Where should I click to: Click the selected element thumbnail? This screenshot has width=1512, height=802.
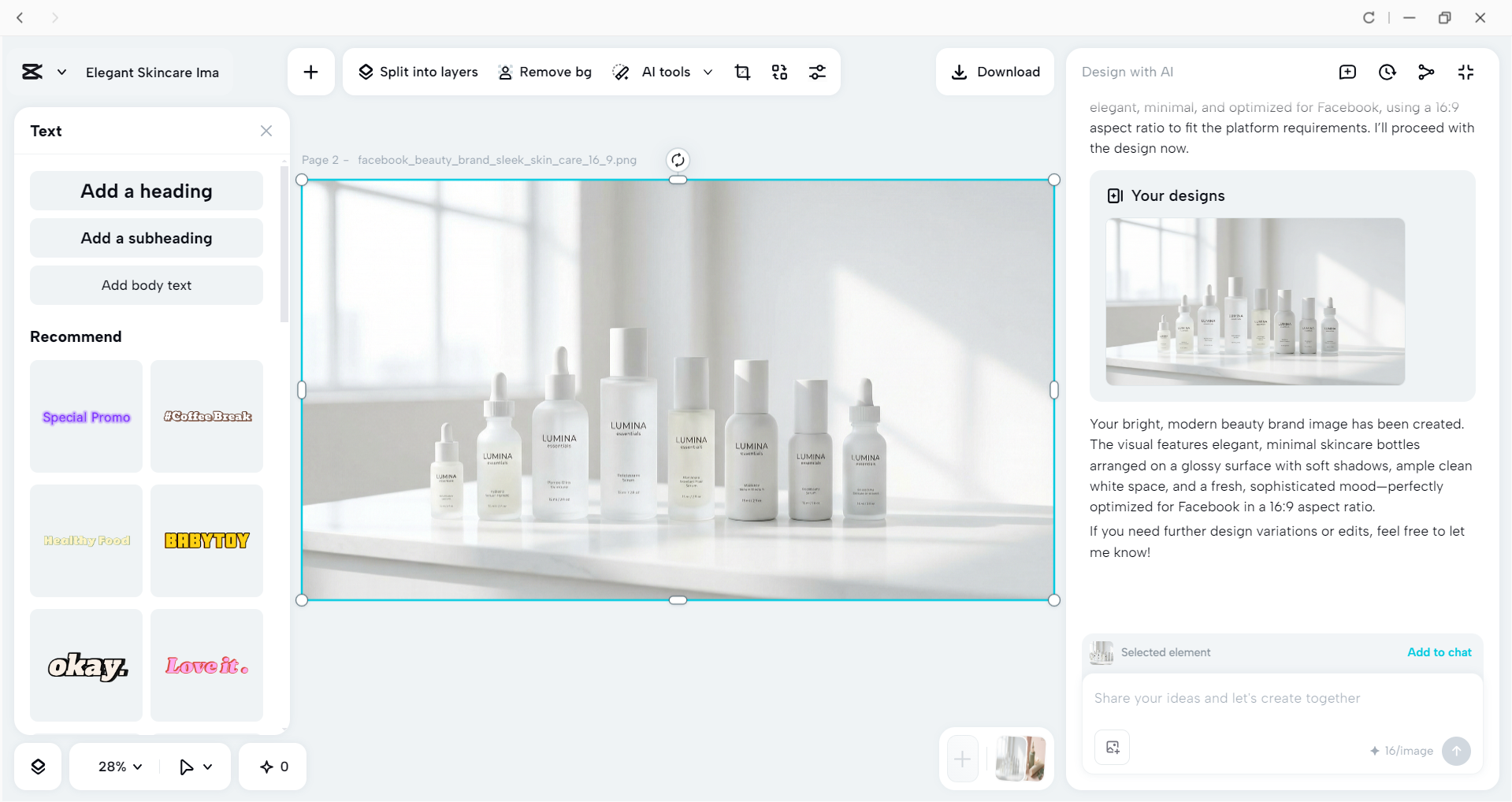[1101, 652]
